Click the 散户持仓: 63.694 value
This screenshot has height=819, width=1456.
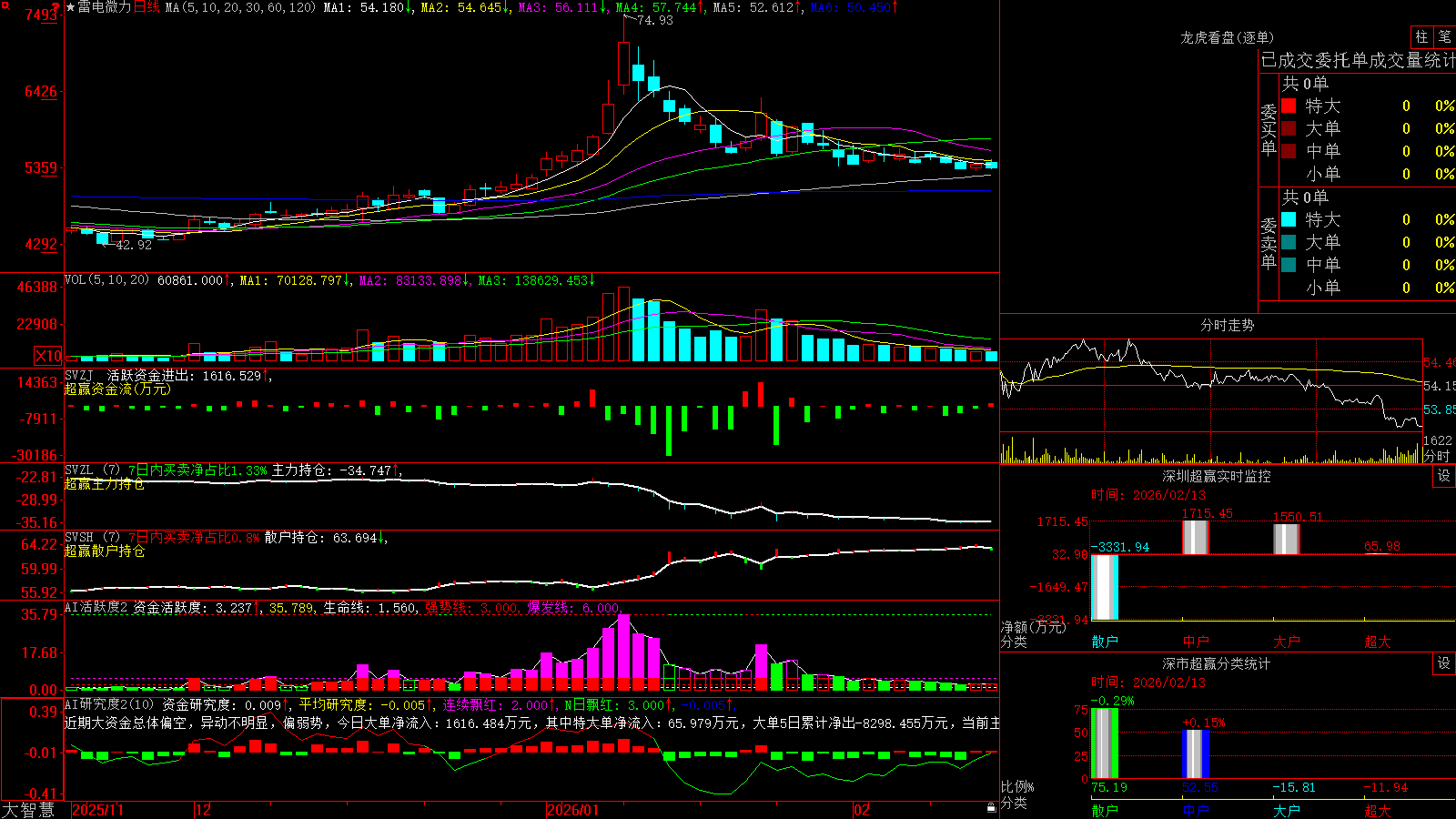(324, 538)
